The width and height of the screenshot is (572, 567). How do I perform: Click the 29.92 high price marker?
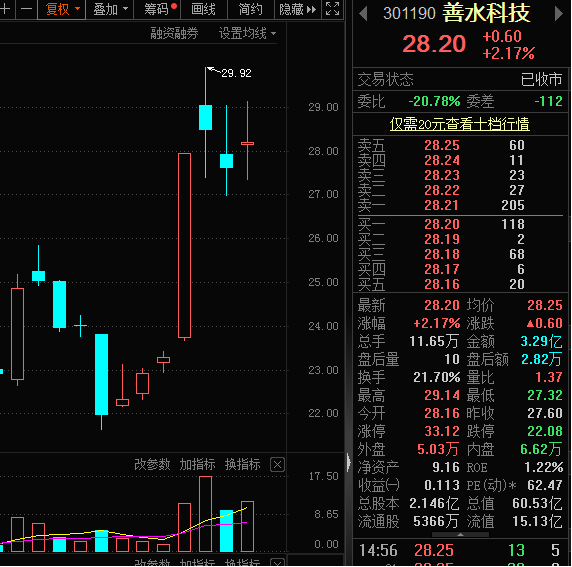tap(236, 73)
